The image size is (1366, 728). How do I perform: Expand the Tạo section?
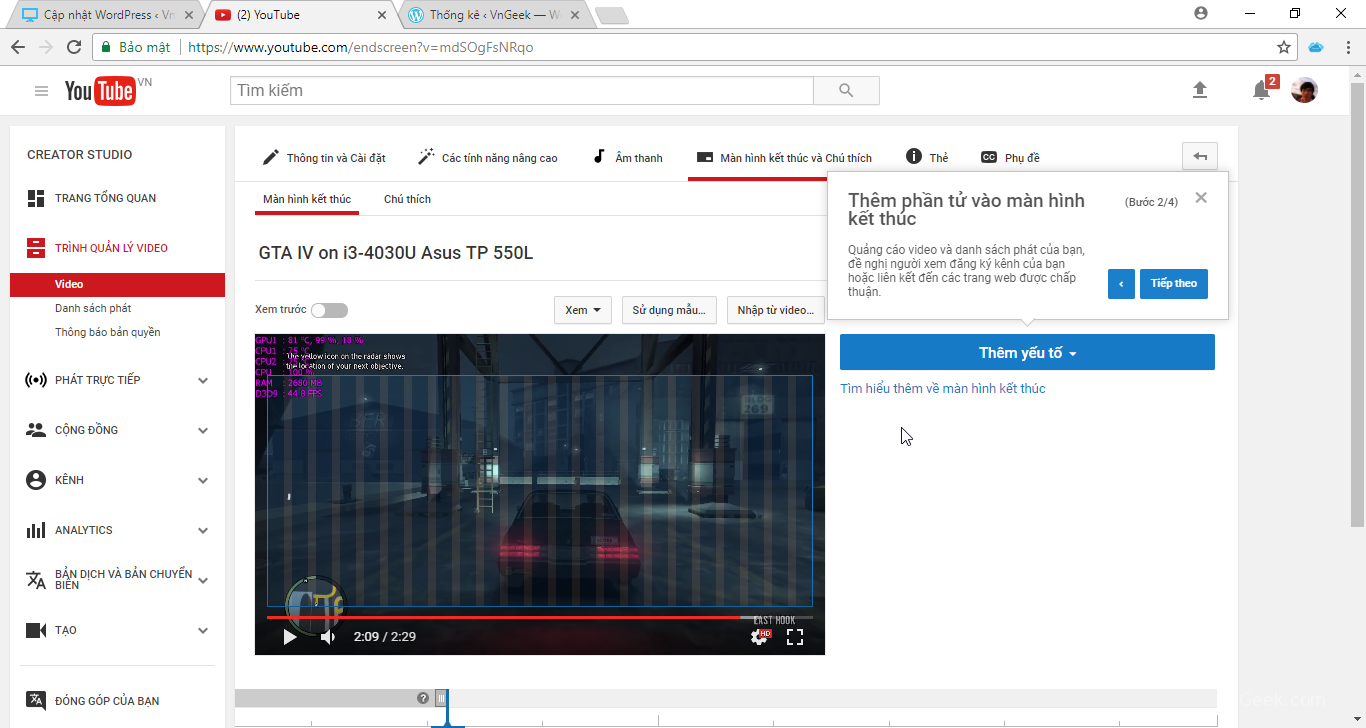tap(203, 630)
